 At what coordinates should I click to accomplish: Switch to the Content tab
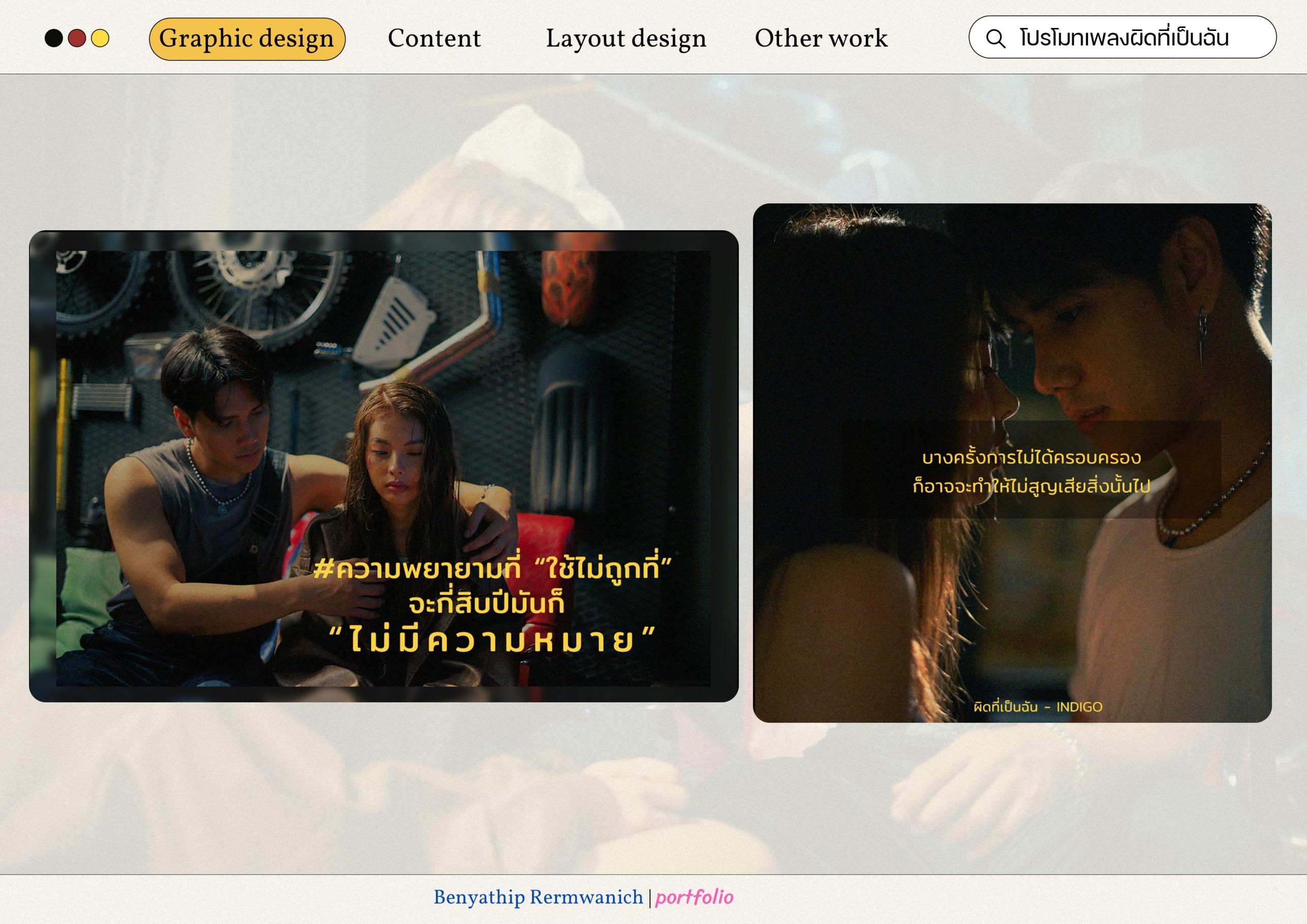(434, 39)
